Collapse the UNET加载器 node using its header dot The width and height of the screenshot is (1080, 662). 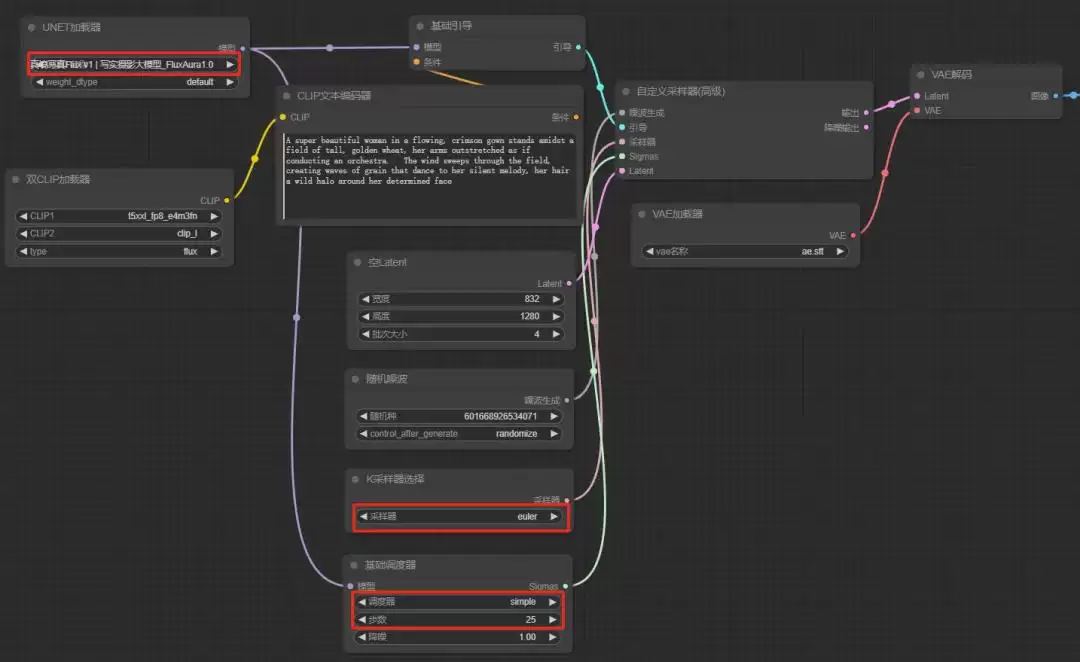click(x=31, y=28)
